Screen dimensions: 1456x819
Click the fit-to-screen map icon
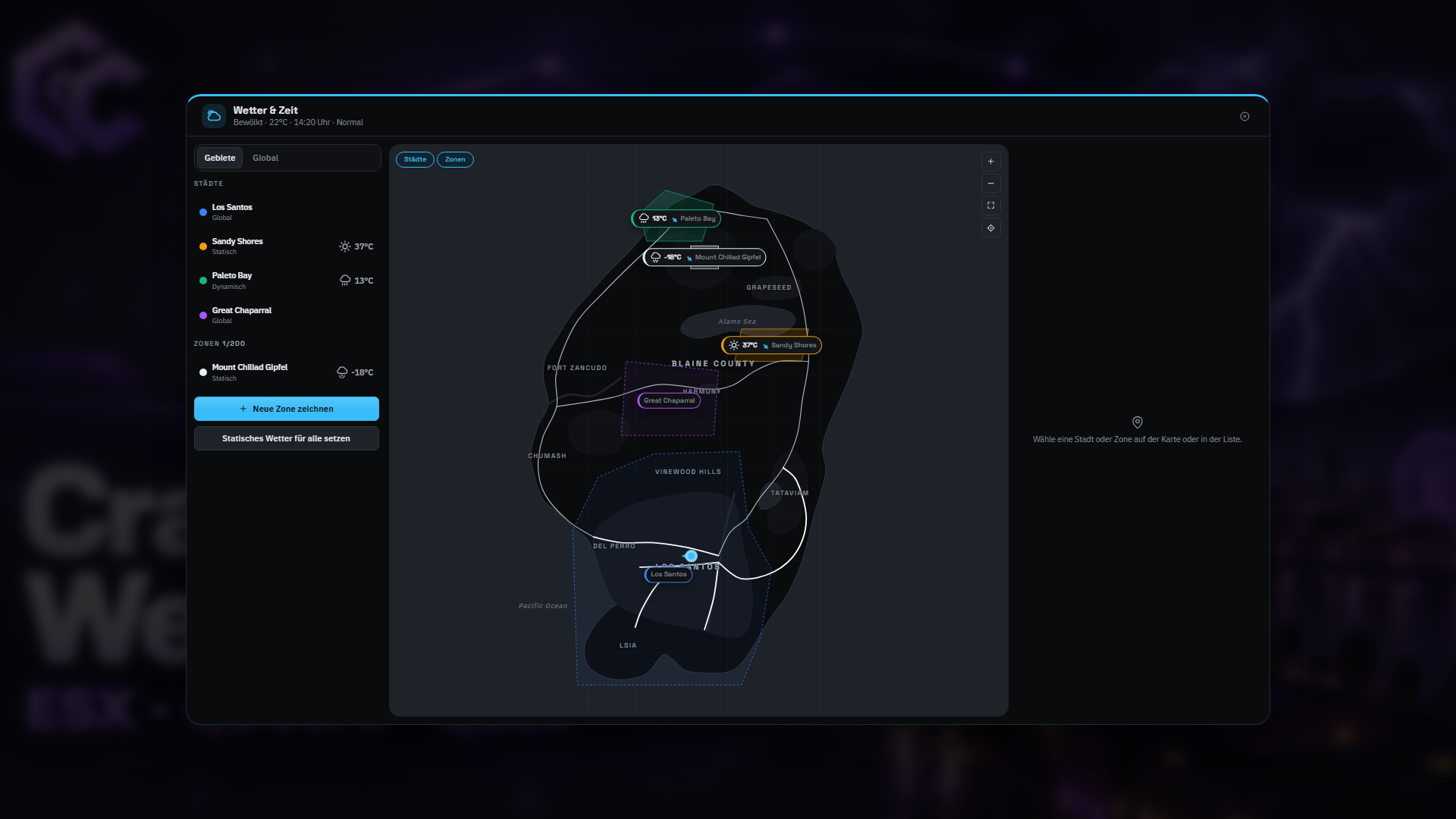click(990, 206)
